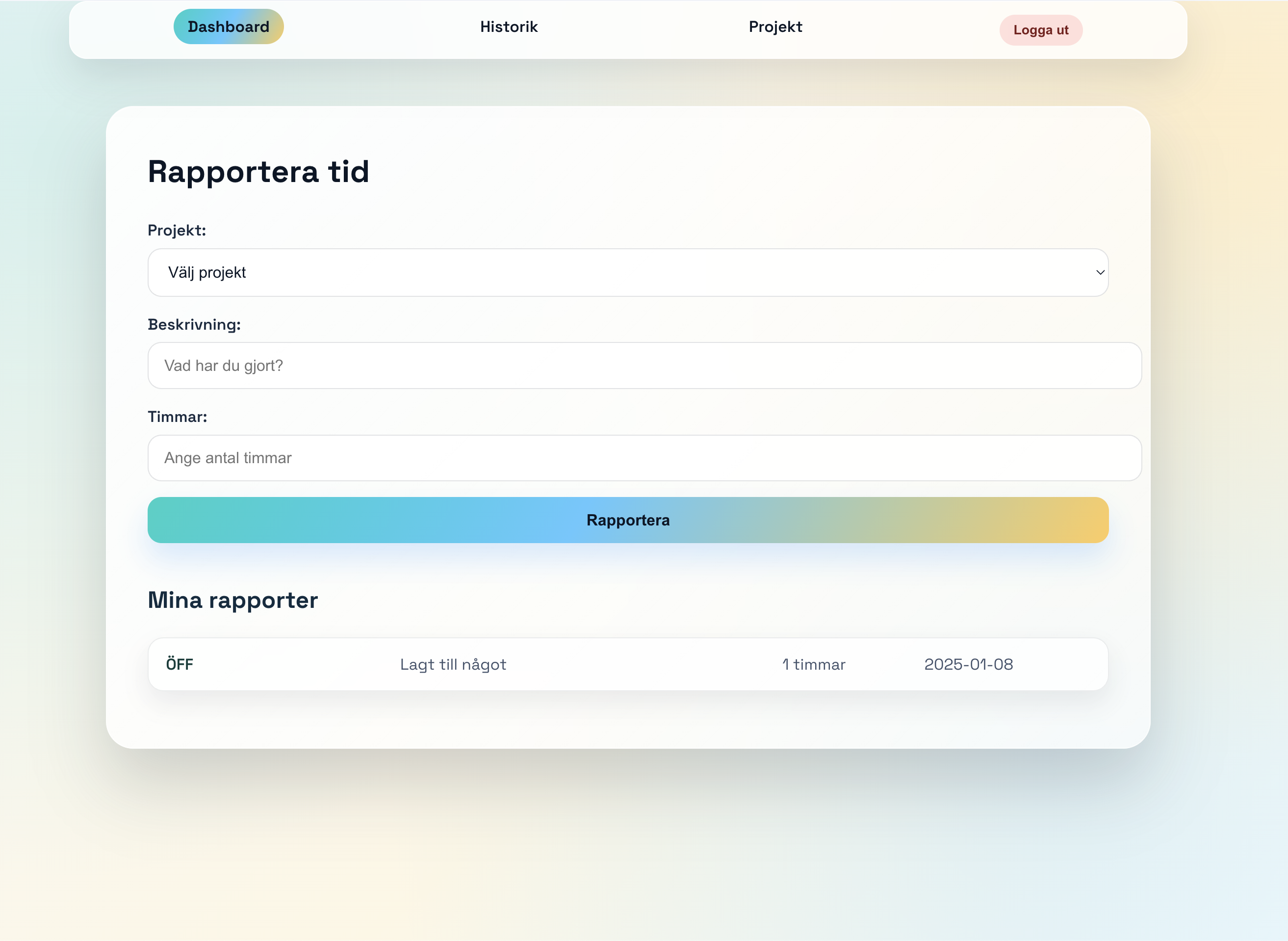Image resolution: width=1288 pixels, height=941 pixels.
Task: Click the project dropdown chevron arrow
Action: [x=1100, y=272]
